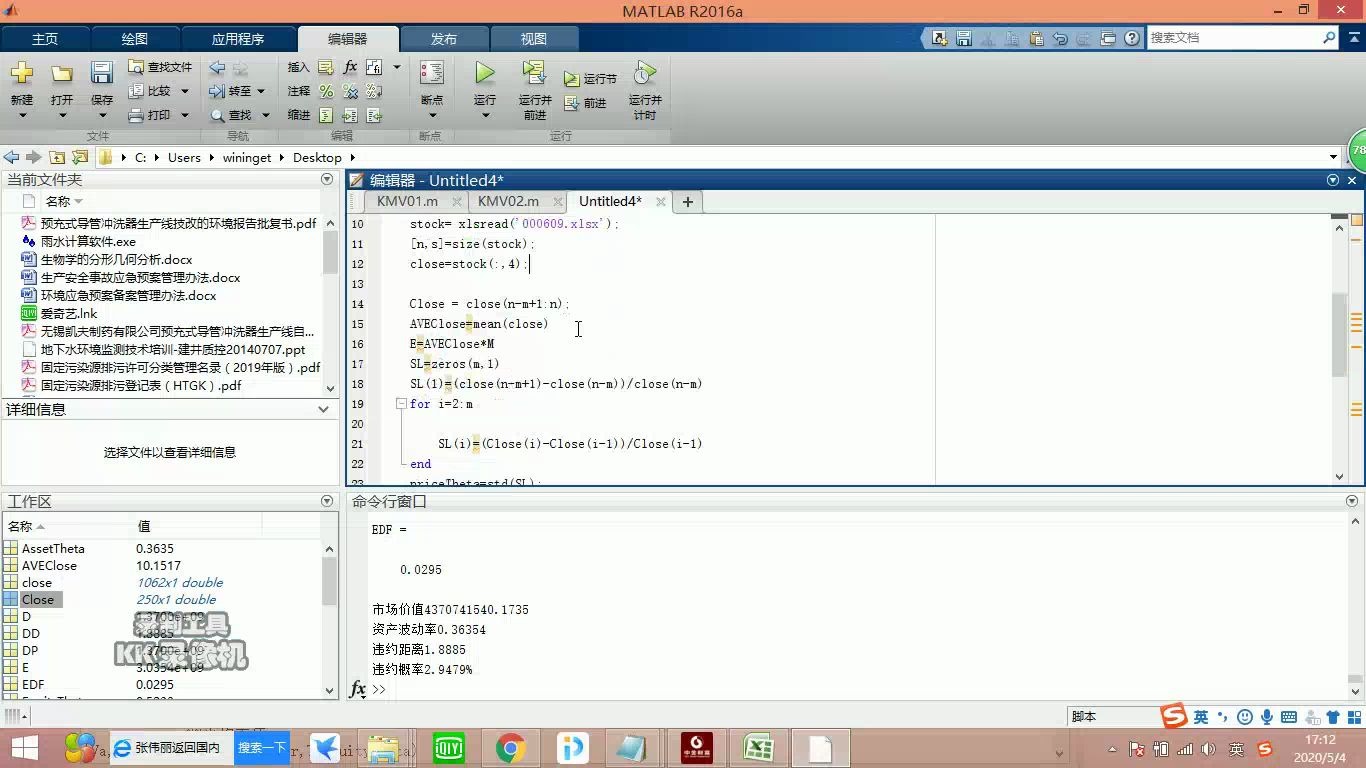Click the decrease indent icon
The image size is (1366, 768).
point(374,115)
